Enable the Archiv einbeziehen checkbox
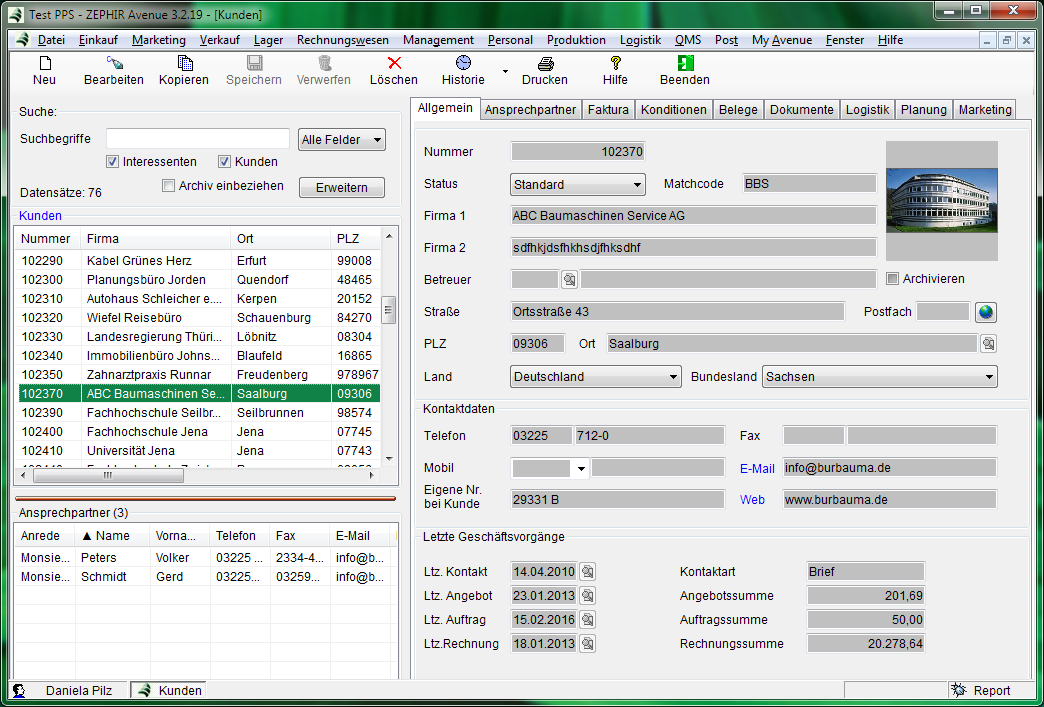Screen dimensions: 1044x707 pyautogui.click(x=168, y=186)
